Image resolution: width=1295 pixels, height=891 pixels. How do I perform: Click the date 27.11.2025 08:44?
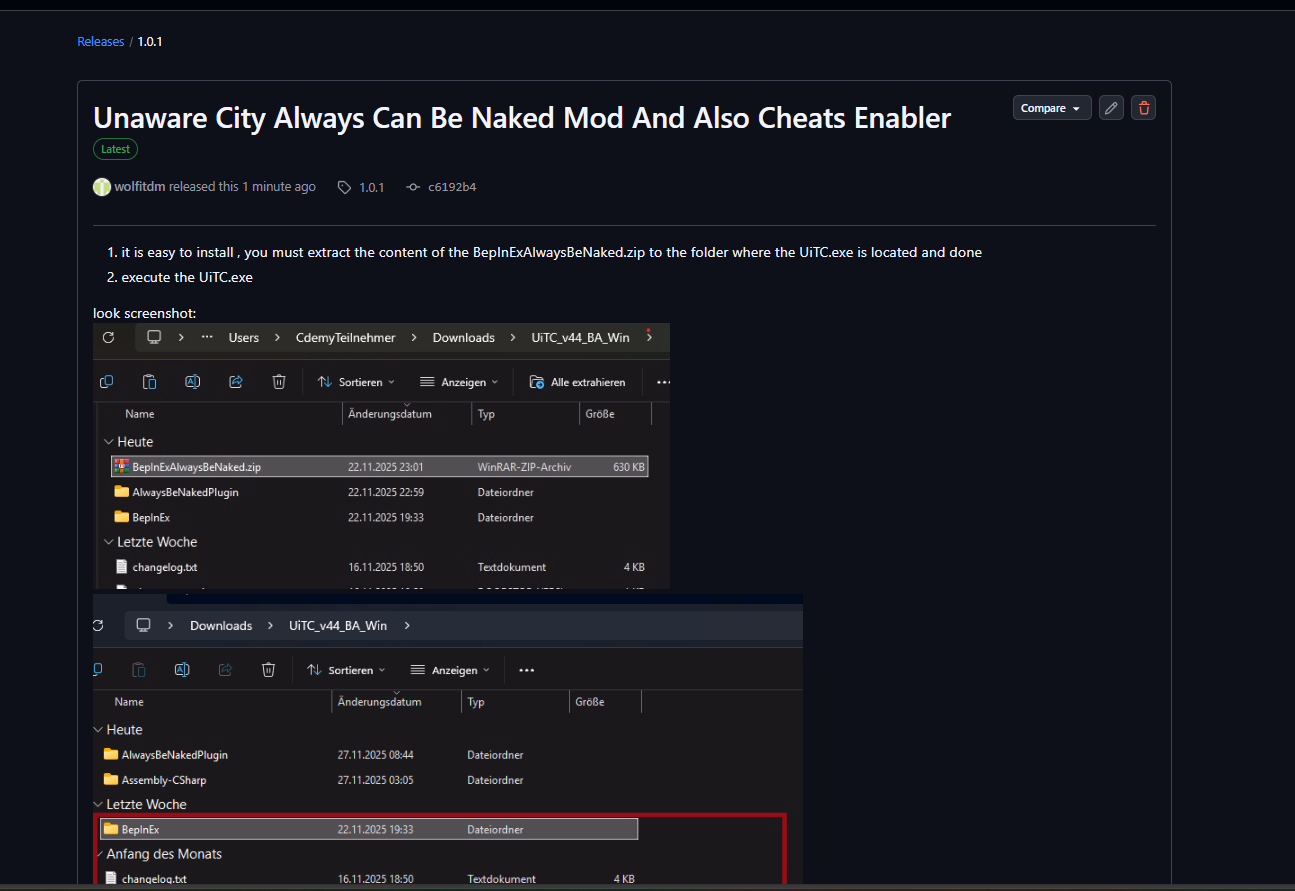tap(375, 755)
